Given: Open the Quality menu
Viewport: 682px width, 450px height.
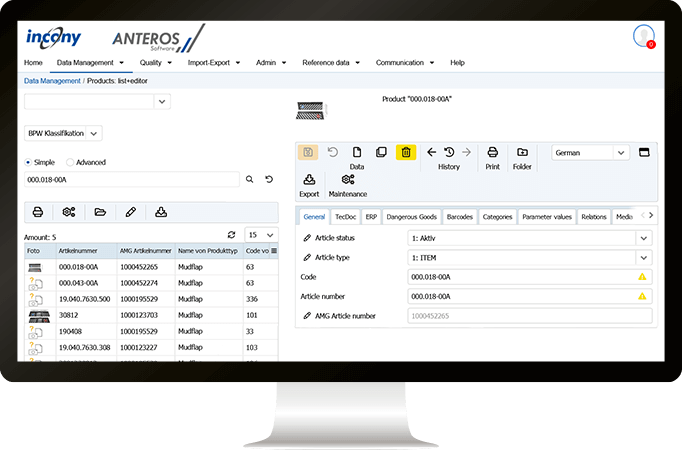Looking at the screenshot, I should pyautogui.click(x=156, y=63).
